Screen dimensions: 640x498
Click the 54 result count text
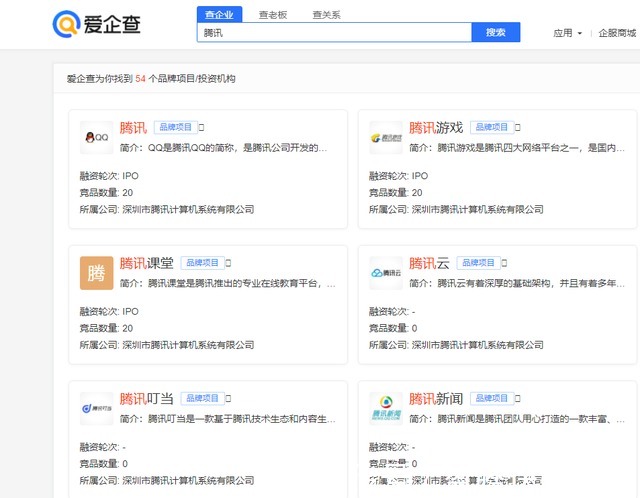(140, 78)
